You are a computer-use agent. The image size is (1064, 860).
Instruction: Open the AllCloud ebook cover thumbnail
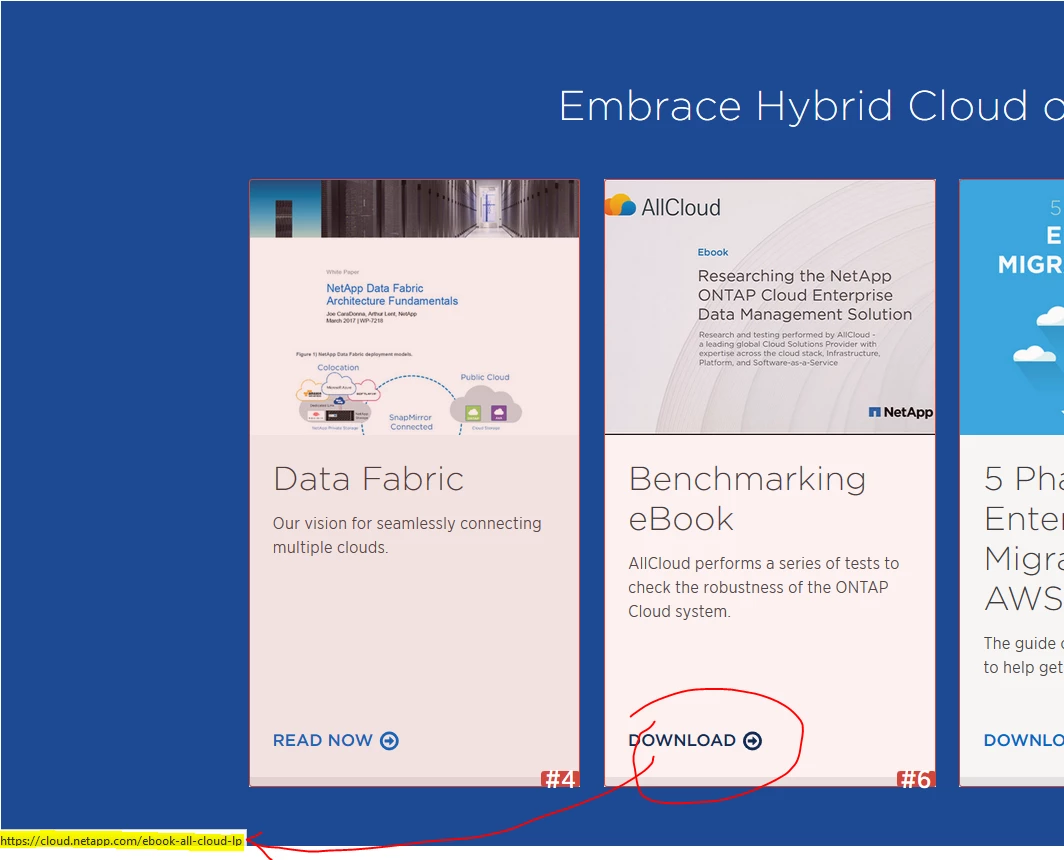(770, 307)
